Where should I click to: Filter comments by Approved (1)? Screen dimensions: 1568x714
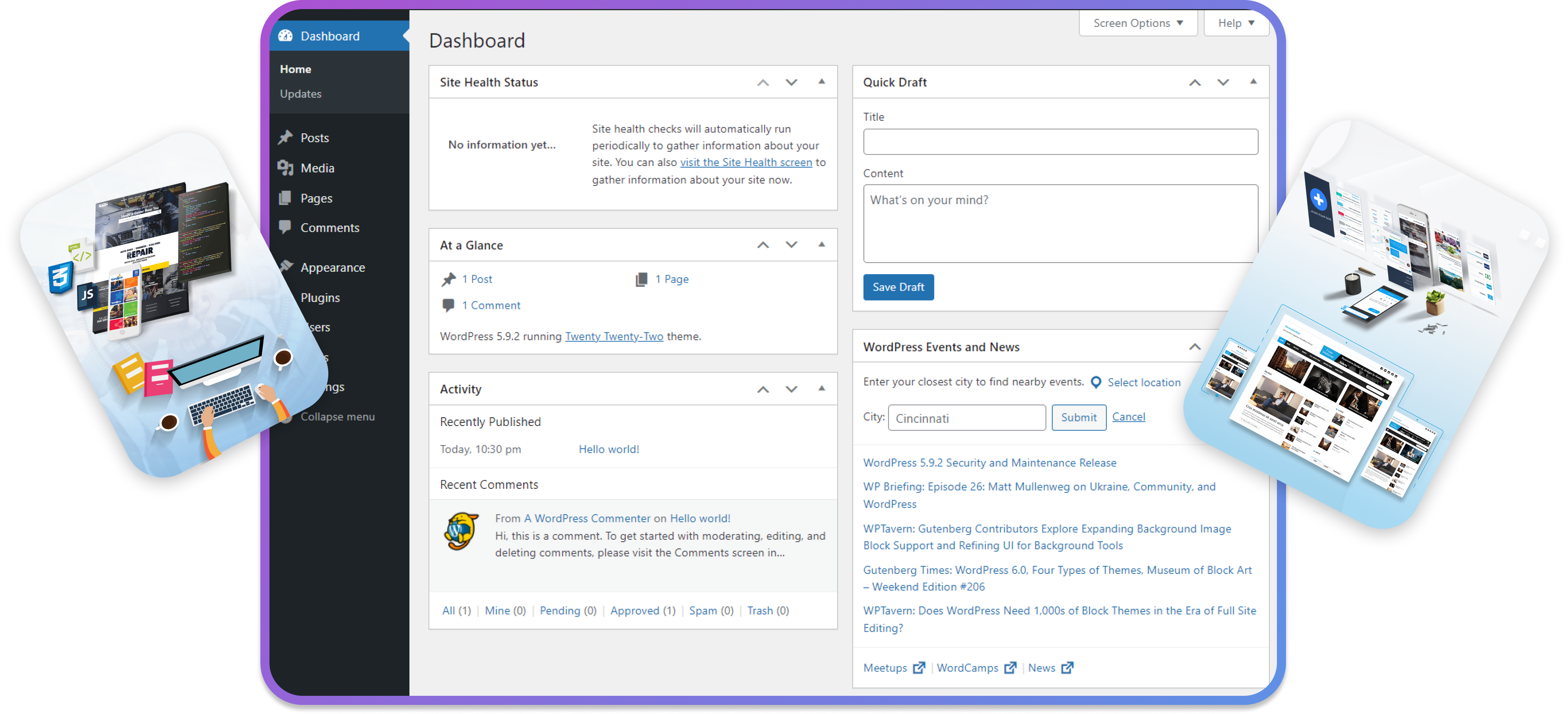pyautogui.click(x=643, y=611)
